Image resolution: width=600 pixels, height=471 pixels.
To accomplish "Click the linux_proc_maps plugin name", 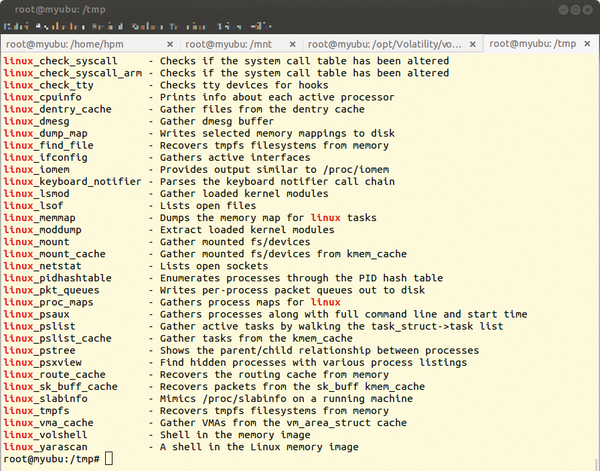I will click(x=48, y=302).
